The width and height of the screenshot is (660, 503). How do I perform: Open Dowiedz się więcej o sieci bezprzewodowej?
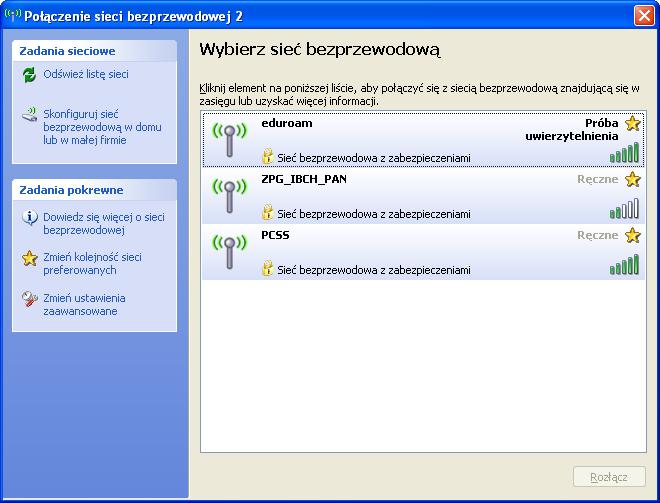pyautogui.click(x=104, y=224)
